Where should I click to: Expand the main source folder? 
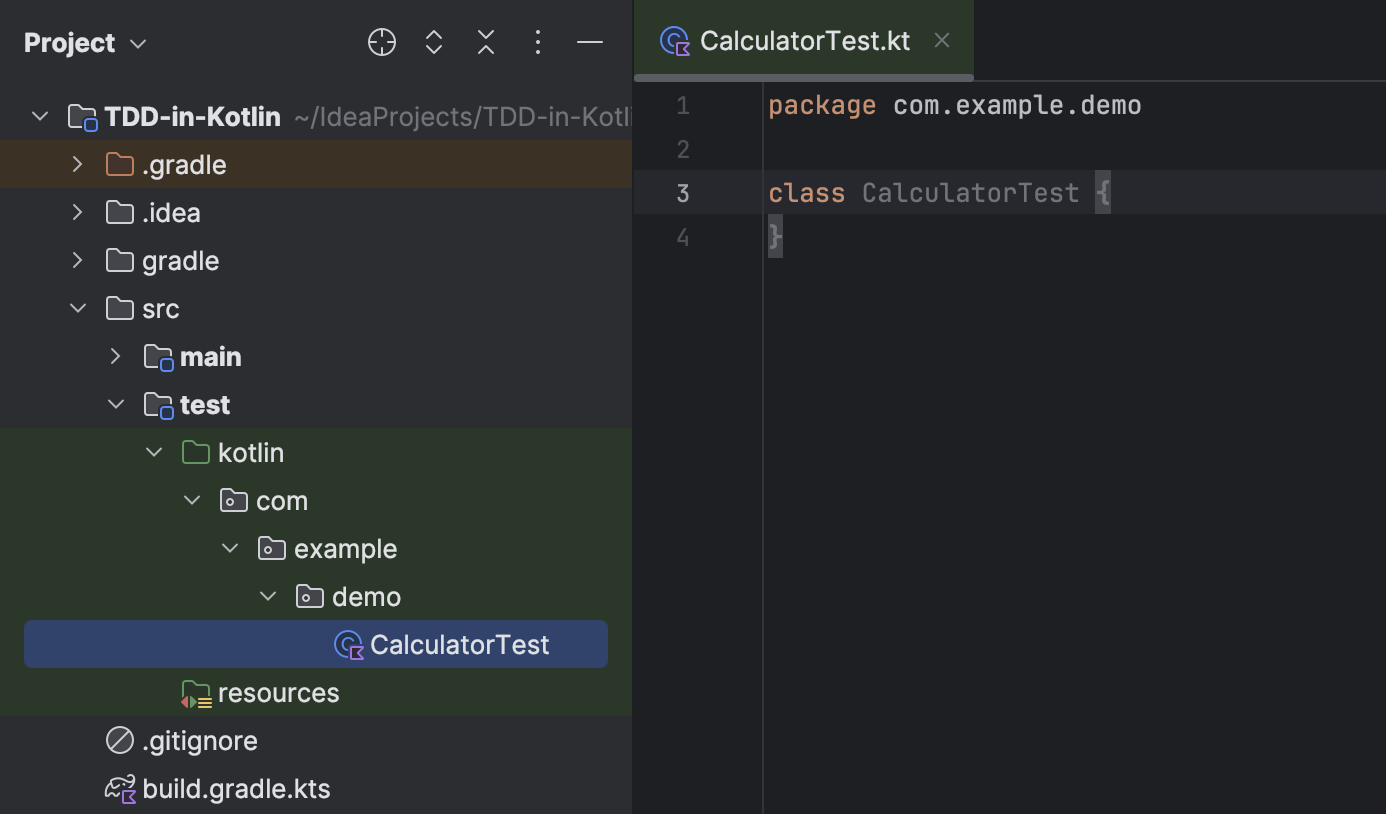click(x=116, y=357)
